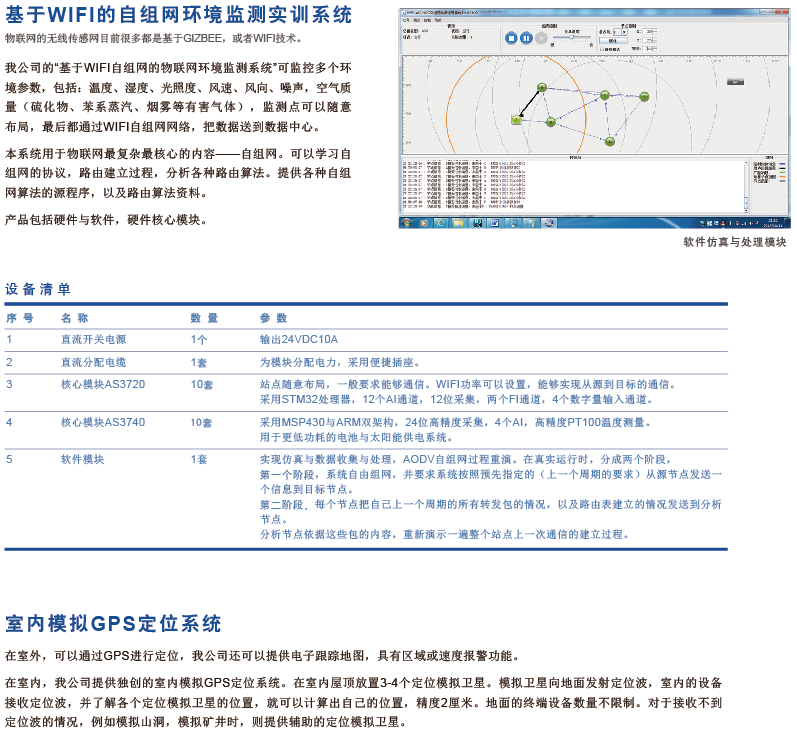Click the "10套" quantity in the AS3720 row
Viewport: 797px width, 732px height.
pyautogui.click(x=202, y=384)
